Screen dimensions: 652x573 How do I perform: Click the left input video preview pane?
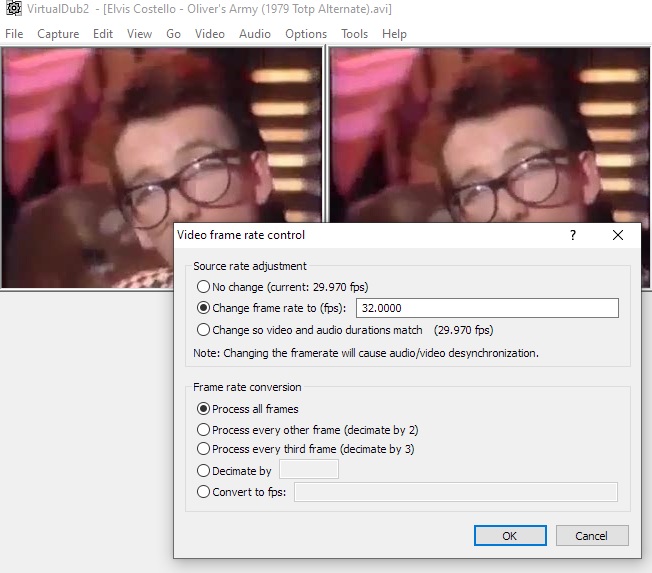(x=161, y=166)
